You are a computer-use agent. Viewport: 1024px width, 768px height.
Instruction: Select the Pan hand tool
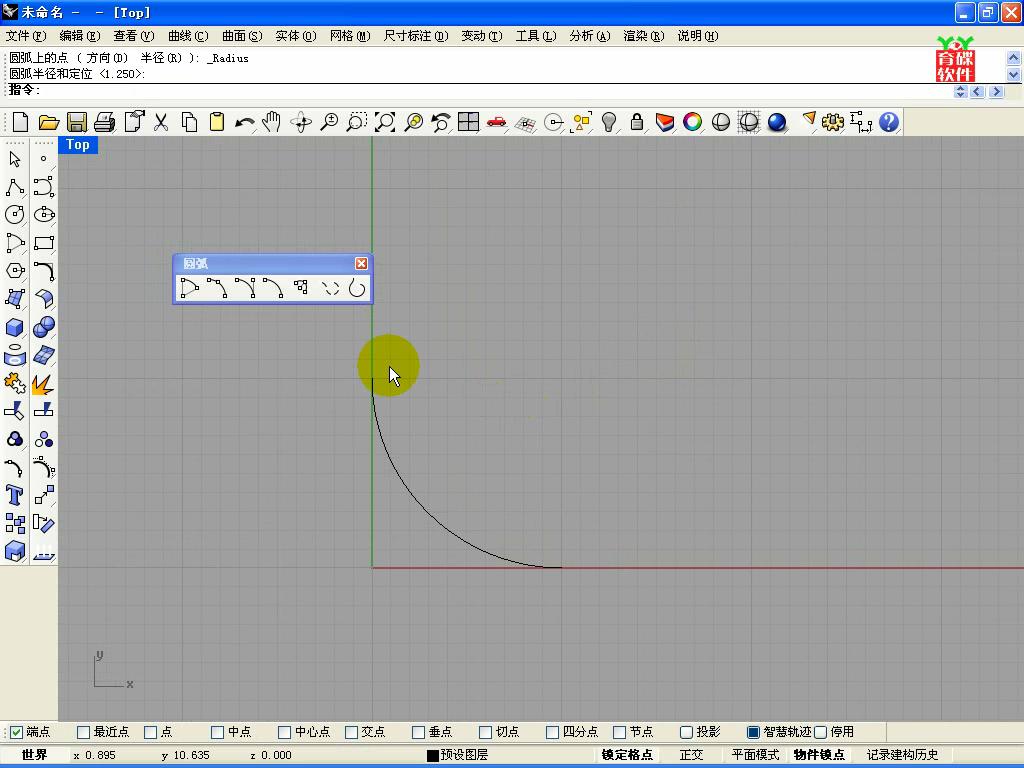pos(272,122)
